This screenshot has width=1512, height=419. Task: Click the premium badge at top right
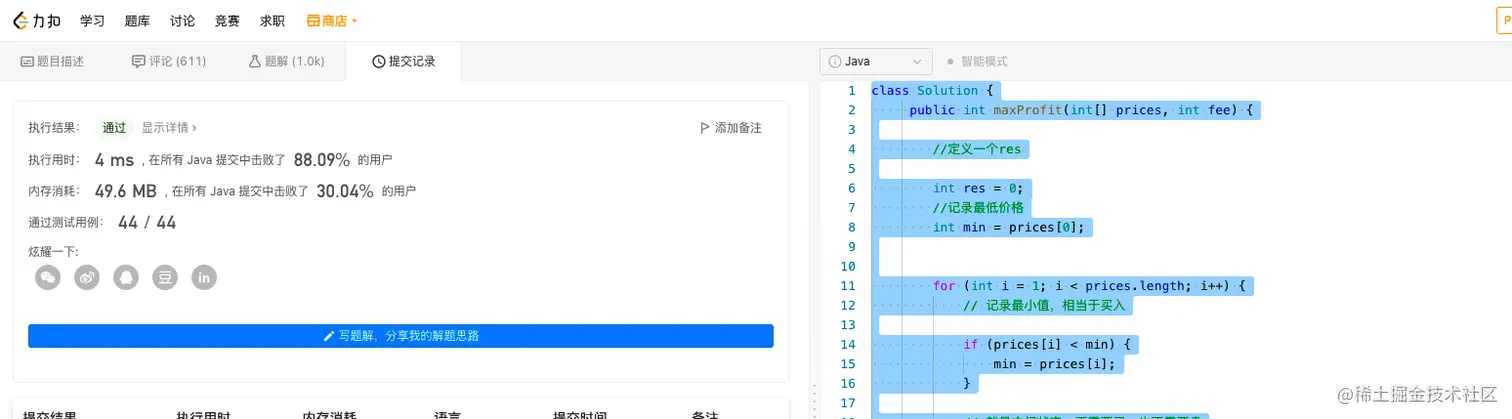[1504, 21]
